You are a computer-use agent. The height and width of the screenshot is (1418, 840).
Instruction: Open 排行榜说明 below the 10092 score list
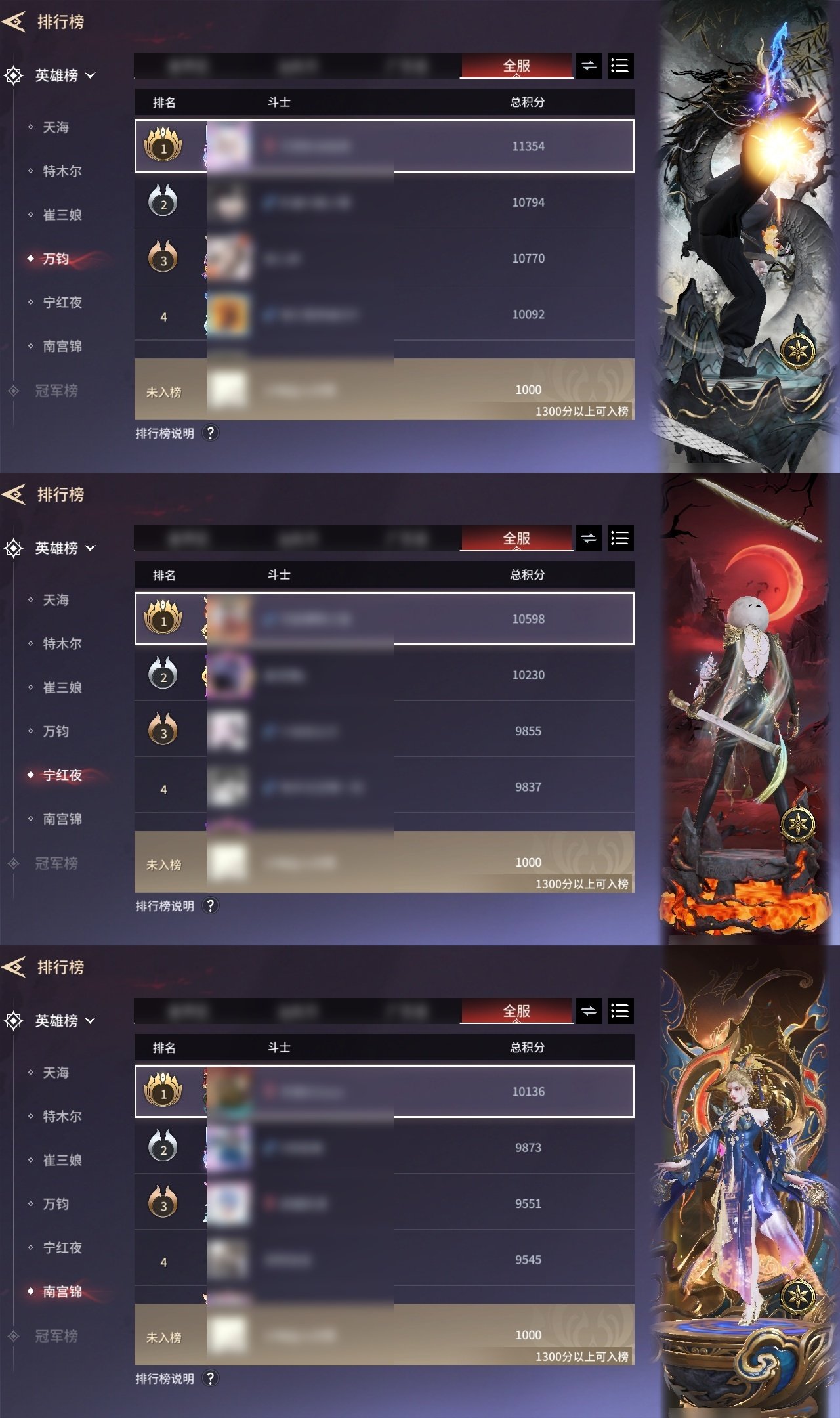tap(165, 433)
